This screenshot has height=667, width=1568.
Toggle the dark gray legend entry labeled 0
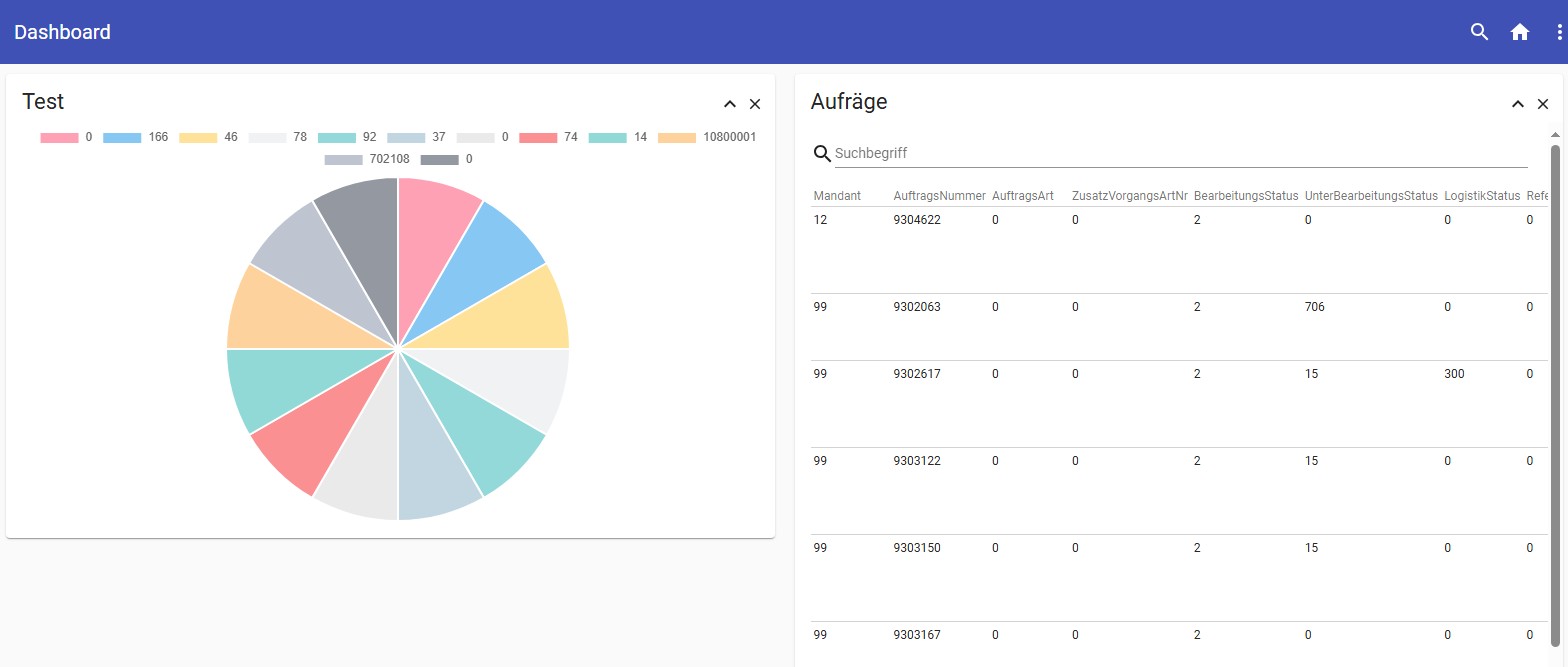point(446,159)
